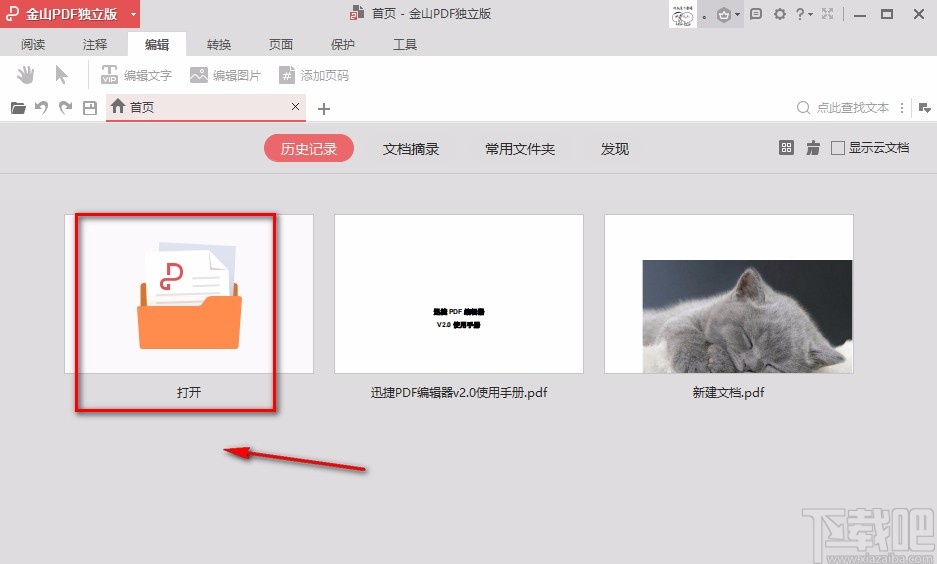
Task: Click the clear history broom icon
Action: [813, 148]
